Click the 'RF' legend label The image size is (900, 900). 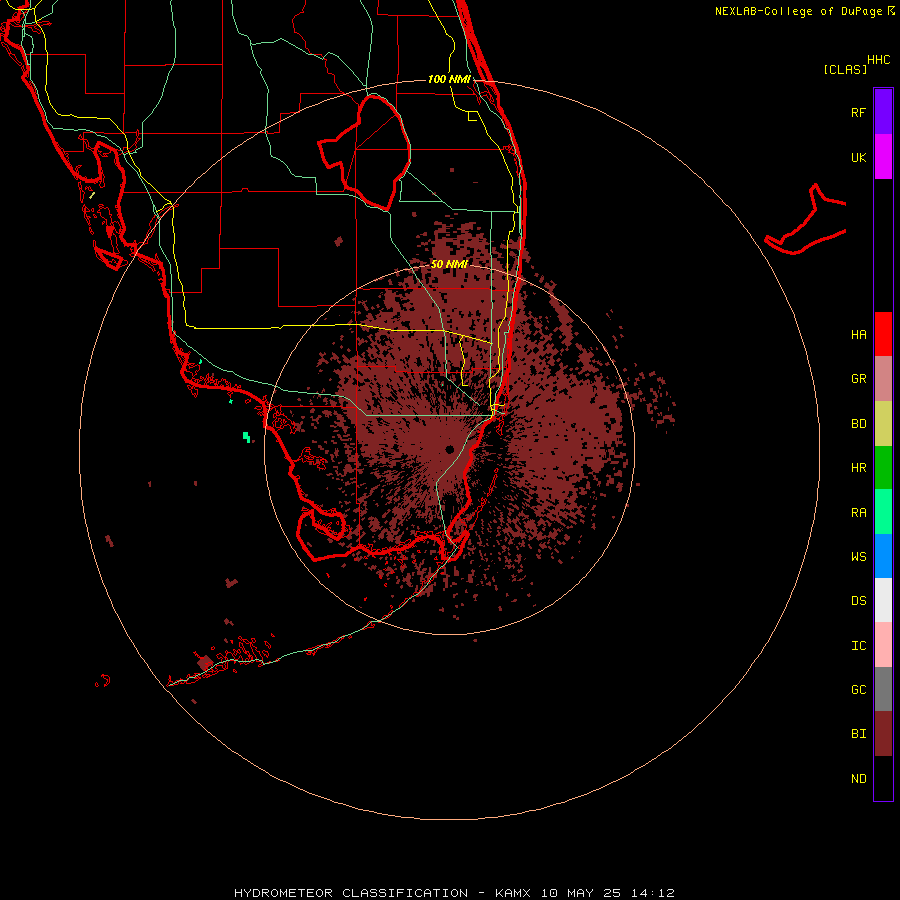(859, 112)
